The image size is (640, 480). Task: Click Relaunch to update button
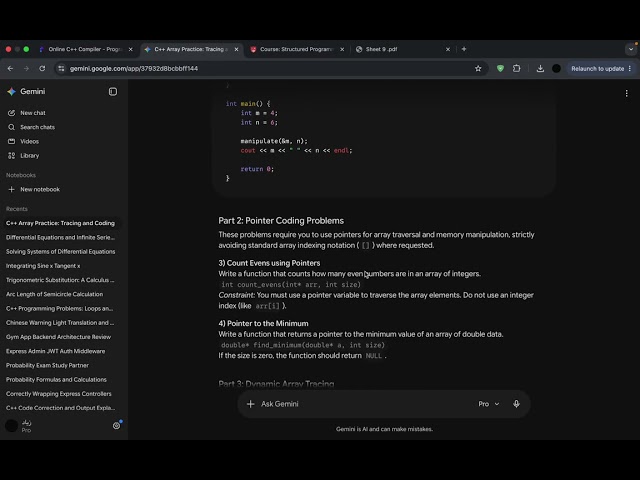coord(597,69)
